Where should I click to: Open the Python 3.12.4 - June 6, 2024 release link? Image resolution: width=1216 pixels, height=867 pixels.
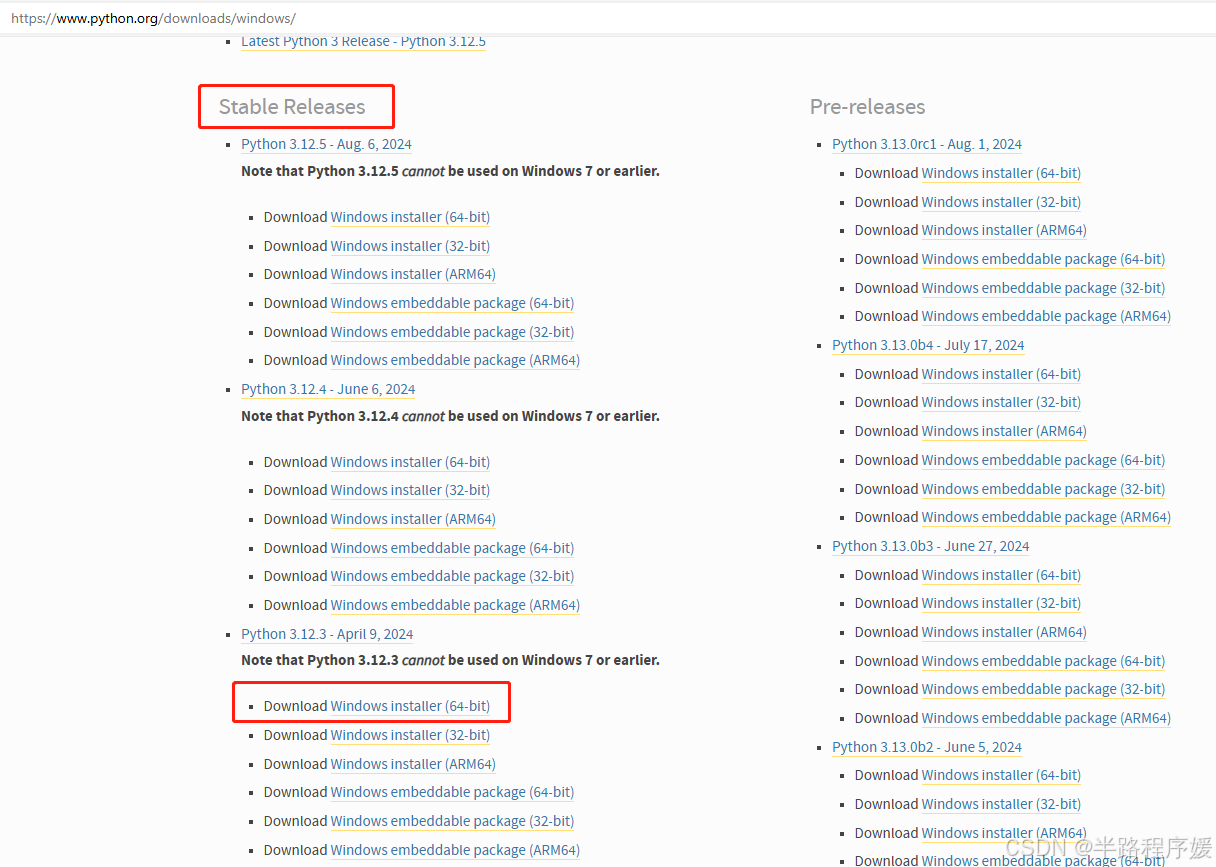[328, 389]
